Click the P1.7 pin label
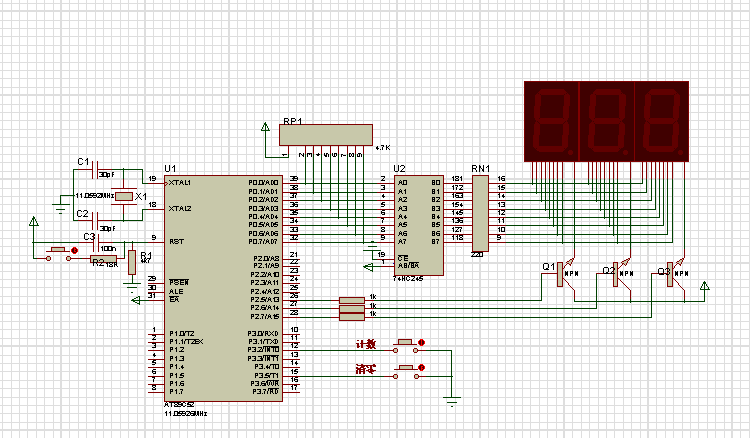The image size is (750, 438). [x=176, y=392]
